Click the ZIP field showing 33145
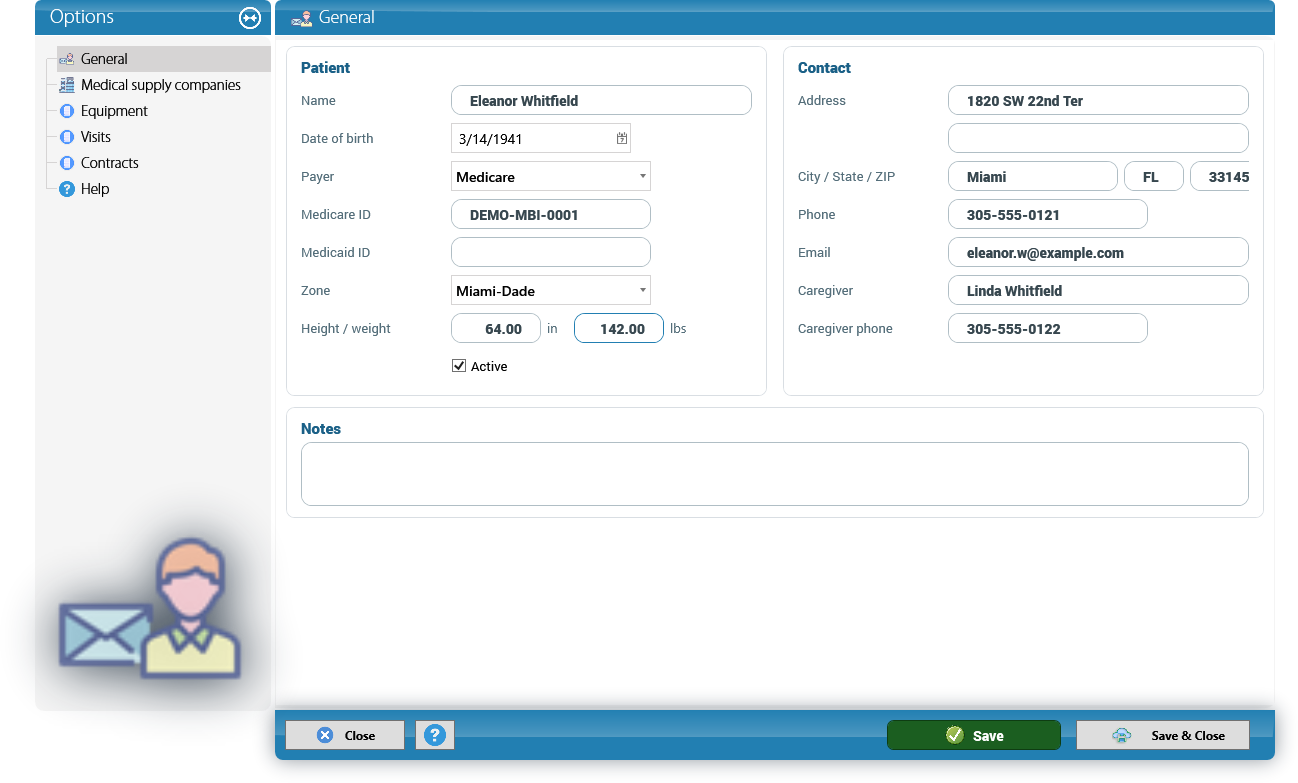 (1220, 176)
